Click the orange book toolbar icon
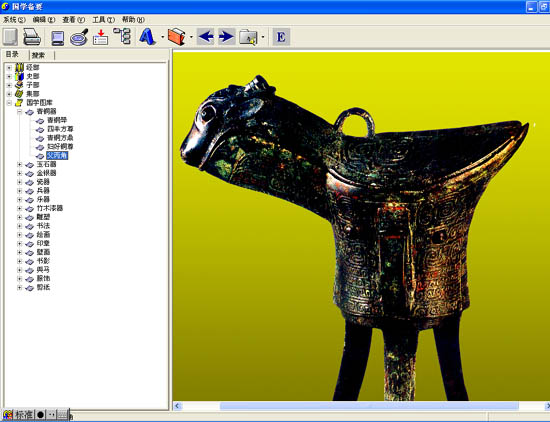 (176, 36)
